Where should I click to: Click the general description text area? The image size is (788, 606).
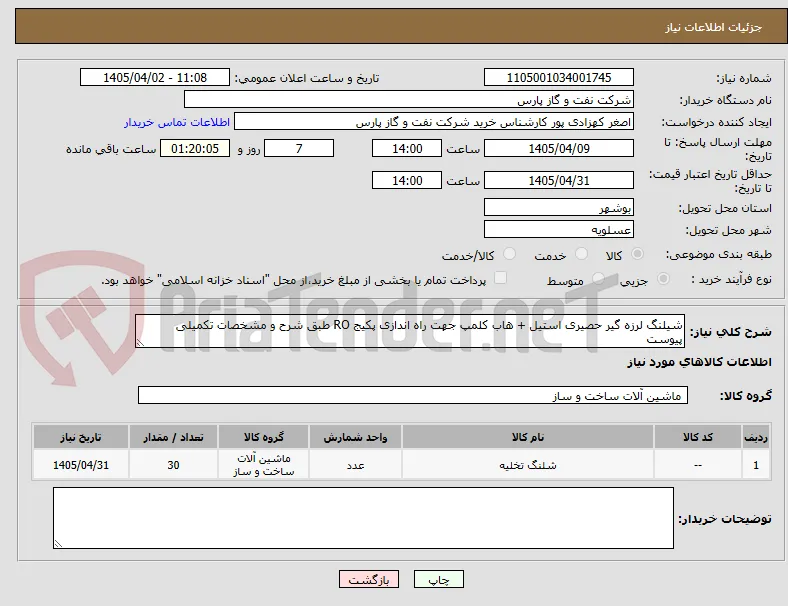tap(410, 331)
